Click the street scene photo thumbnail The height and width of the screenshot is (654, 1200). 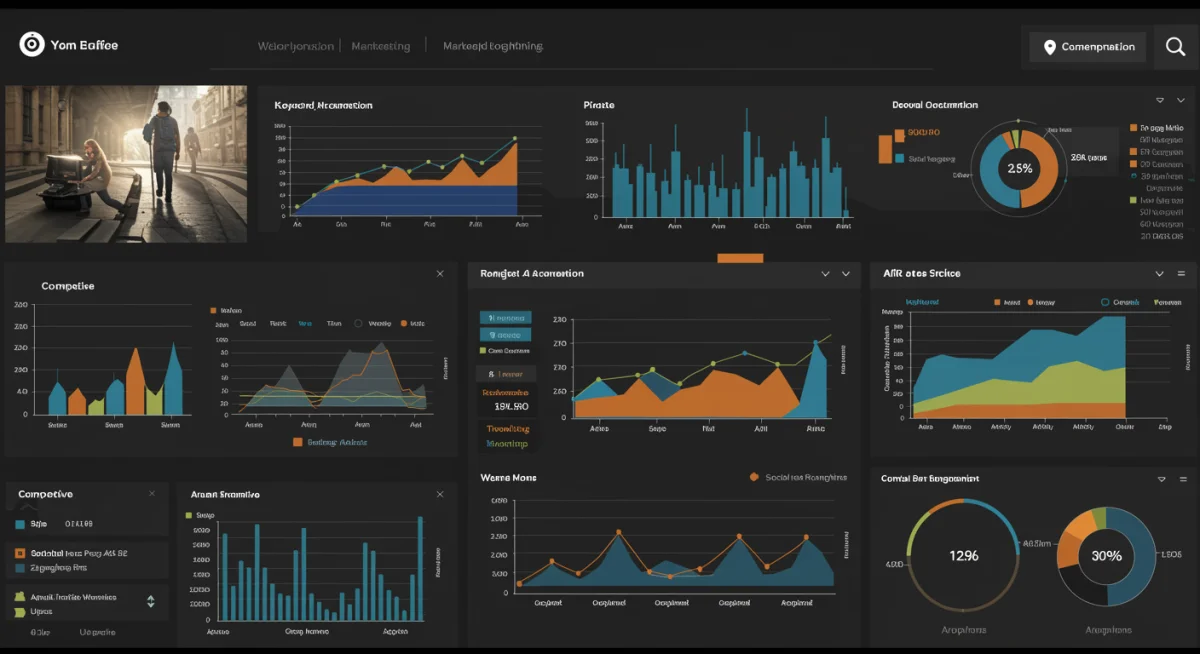point(125,164)
